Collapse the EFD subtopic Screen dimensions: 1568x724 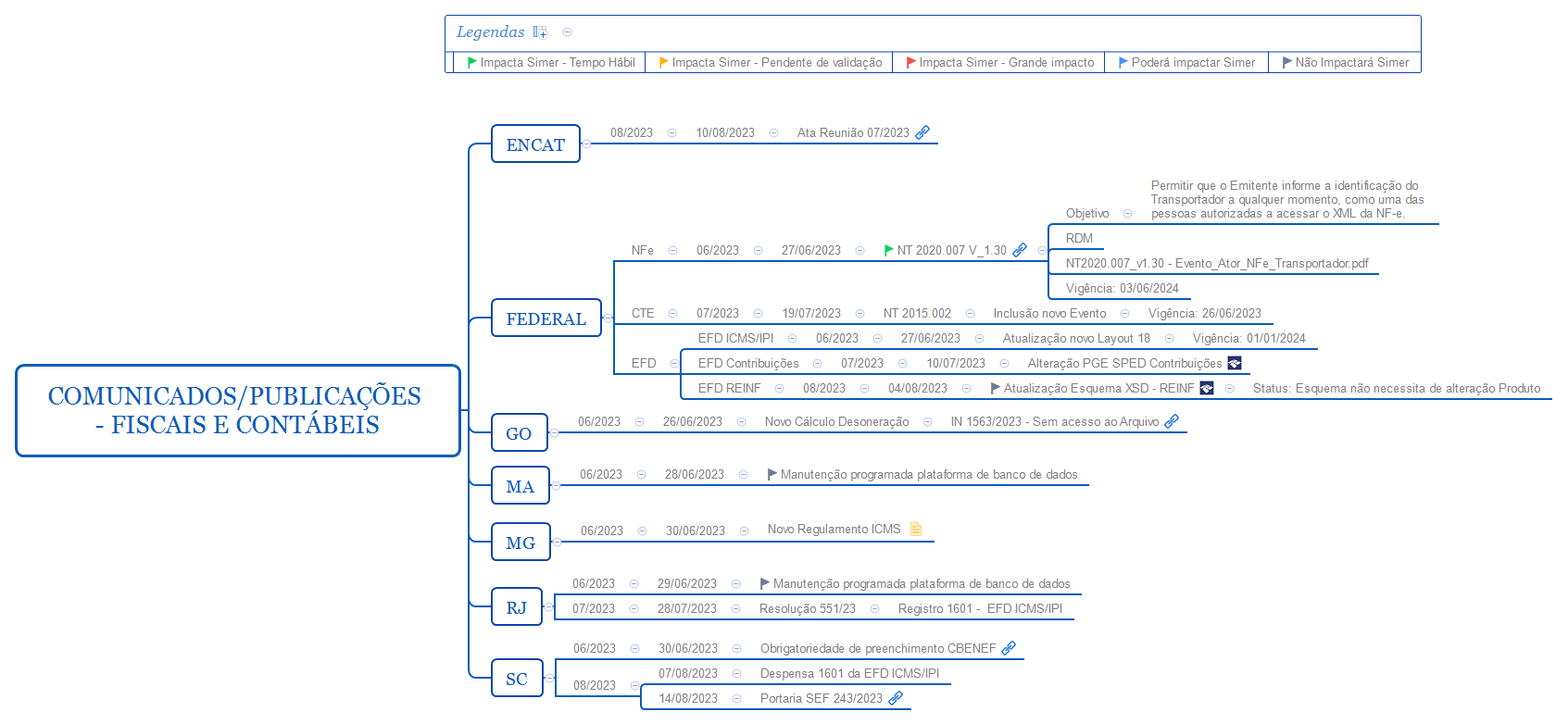(674, 363)
